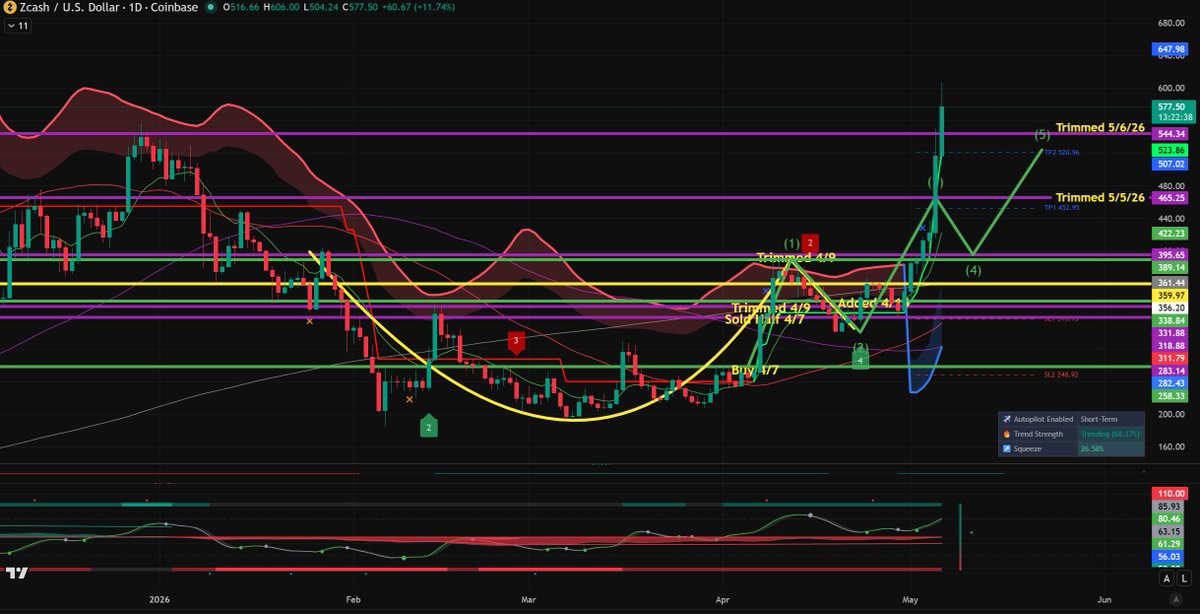Click the Feb label on time axis

[351, 598]
